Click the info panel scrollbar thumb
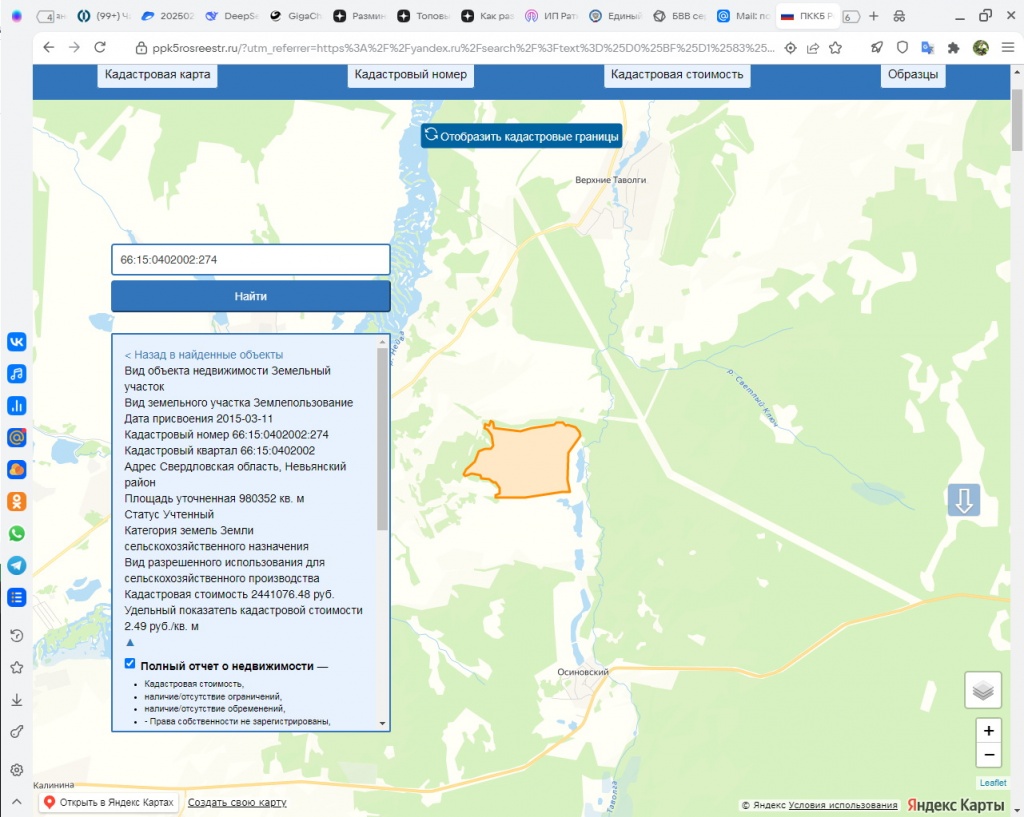Image resolution: width=1024 pixels, height=817 pixels. point(382,438)
